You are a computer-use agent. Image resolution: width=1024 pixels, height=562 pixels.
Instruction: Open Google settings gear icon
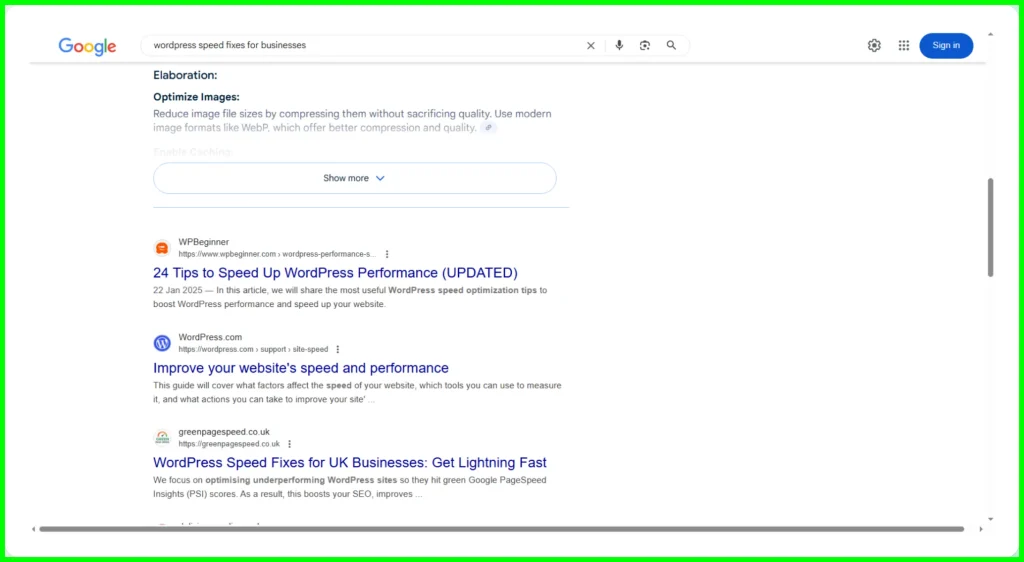874,45
